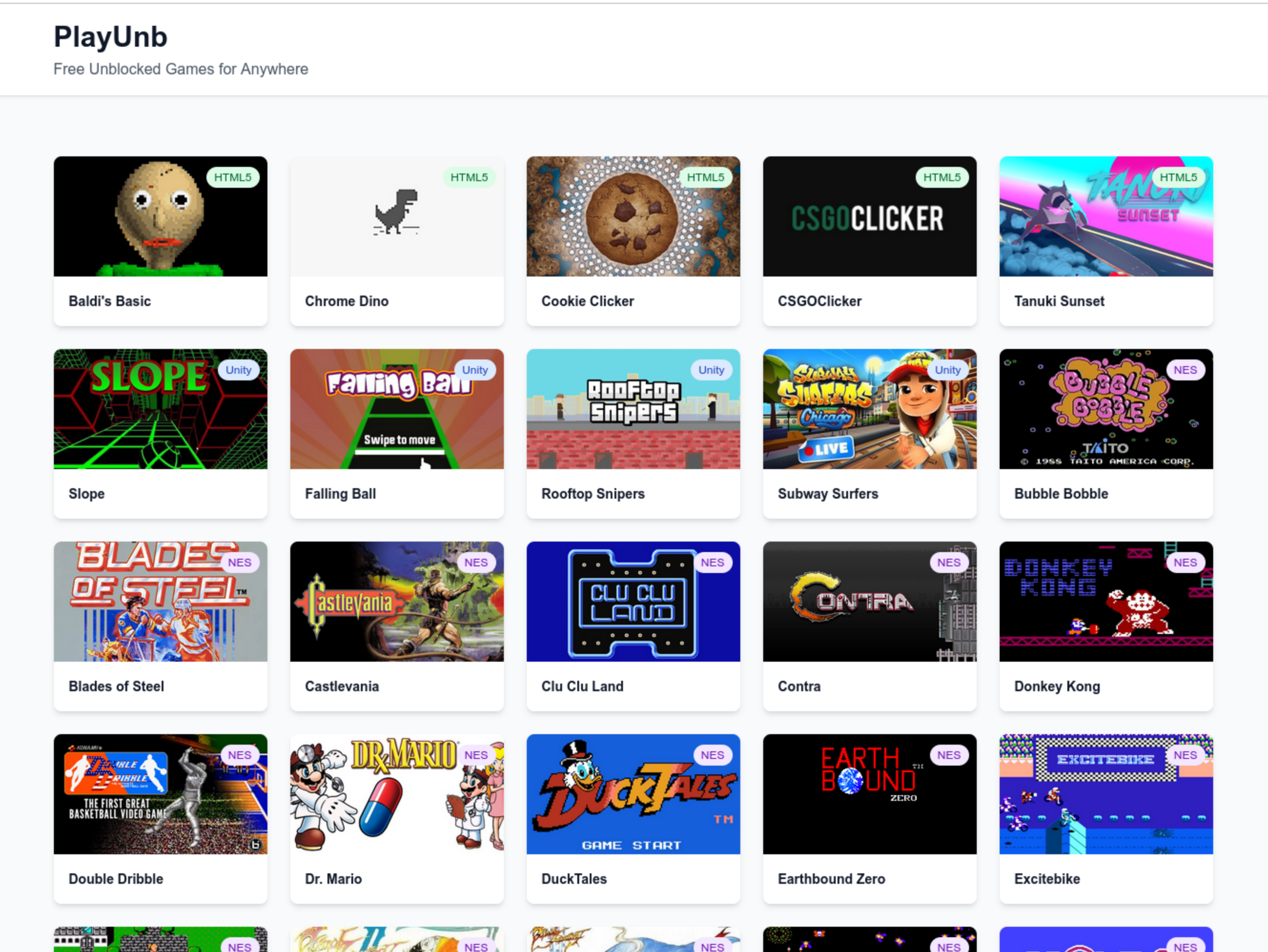
Task: Click the Unity badge on Rooftop Snipers
Action: 711,370
